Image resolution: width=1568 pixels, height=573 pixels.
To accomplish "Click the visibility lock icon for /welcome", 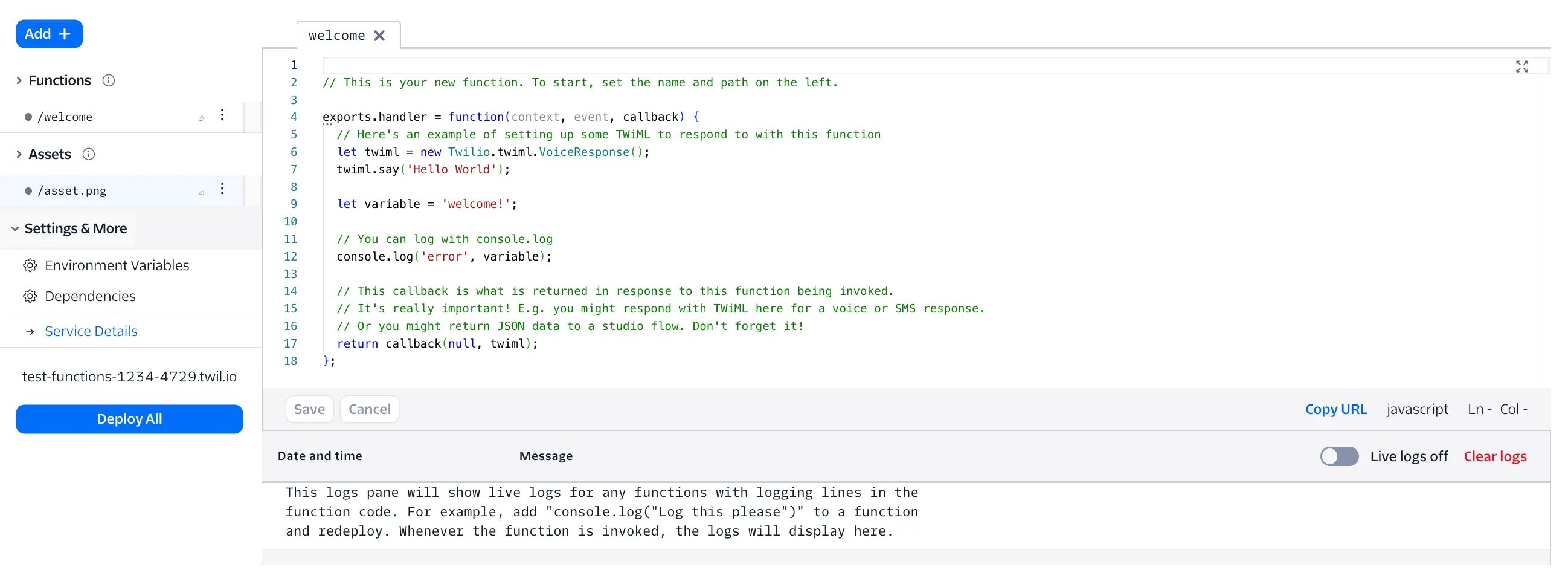I will coord(201,118).
